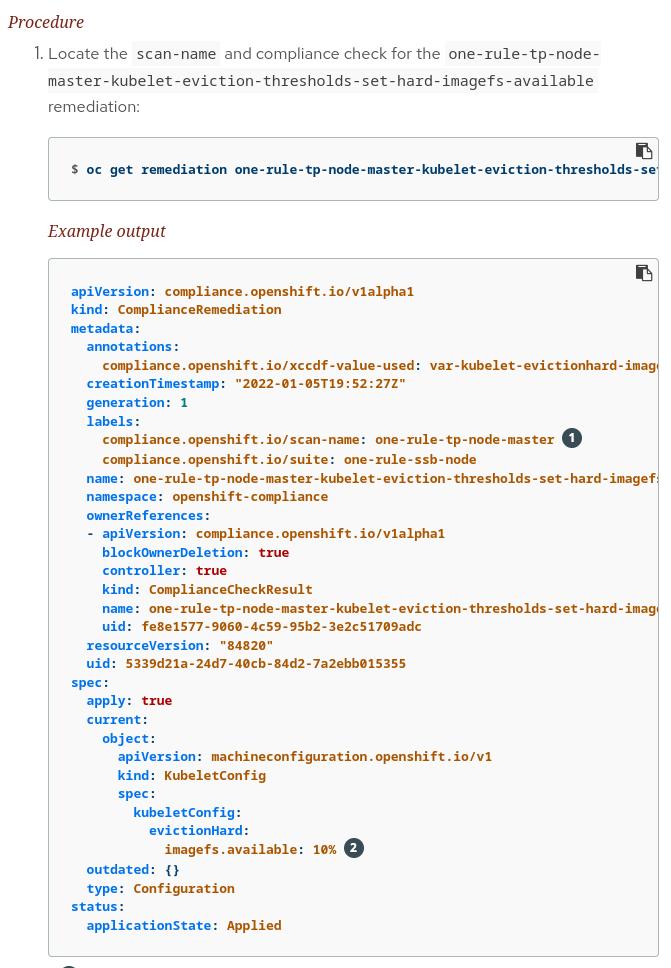Screen dimensions: 671x968
Task: Copy the oc get remediation command
Action: pos(644,151)
